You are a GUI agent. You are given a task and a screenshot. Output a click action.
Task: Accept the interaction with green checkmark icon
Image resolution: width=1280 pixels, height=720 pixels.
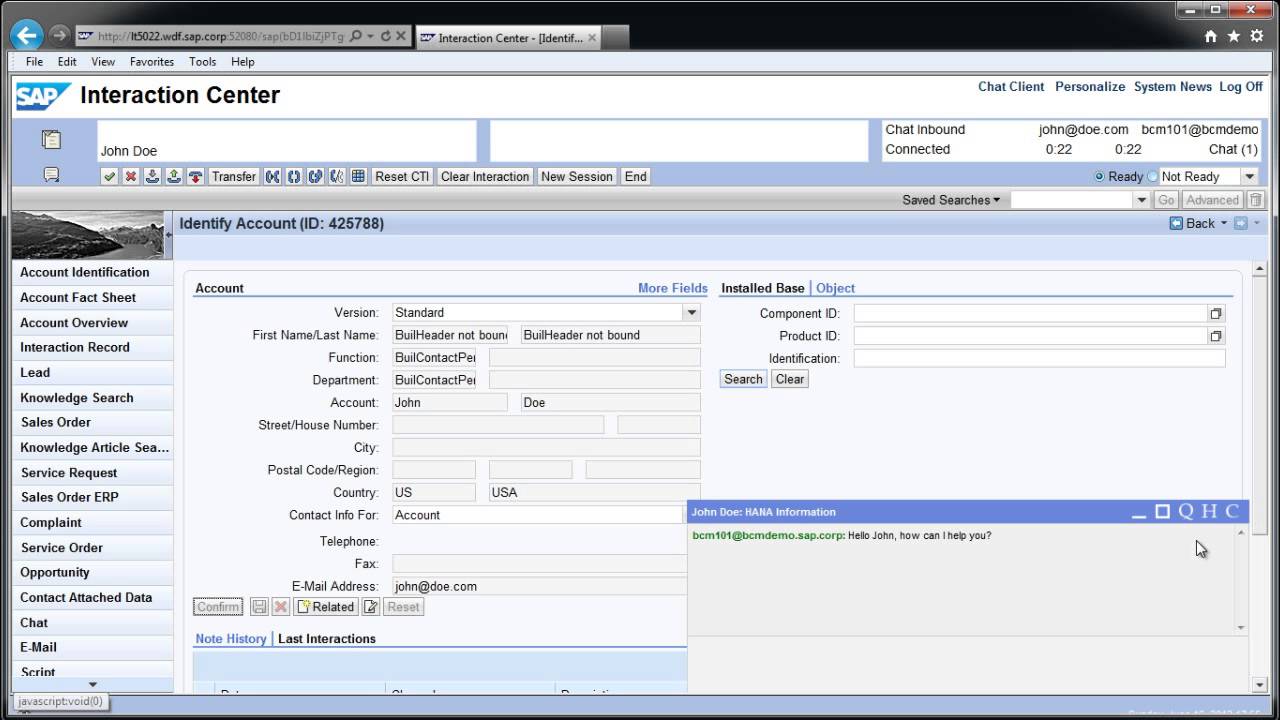(109, 176)
